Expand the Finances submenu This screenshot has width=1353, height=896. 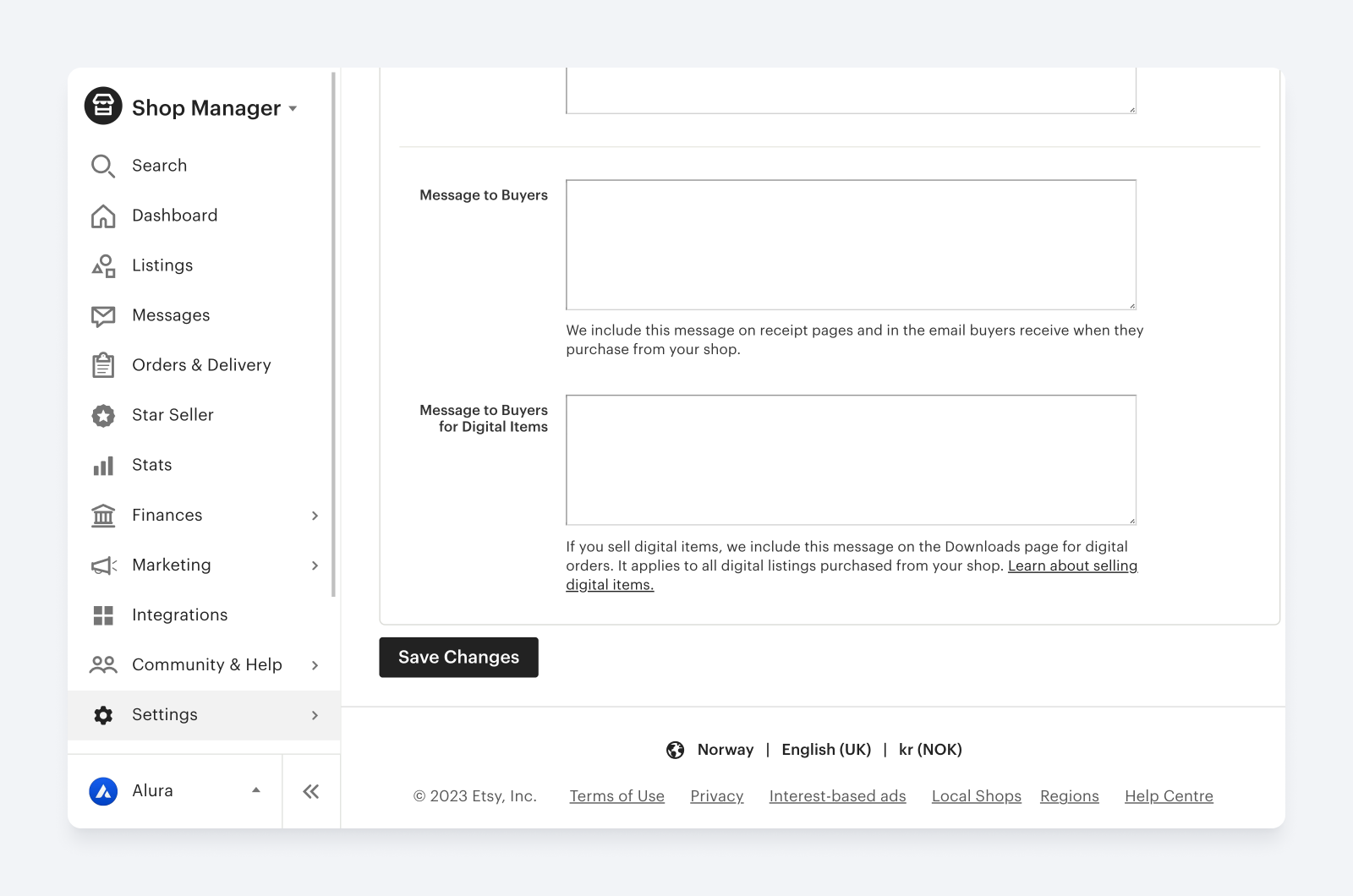pyautogui.click(x=315, y=516)
